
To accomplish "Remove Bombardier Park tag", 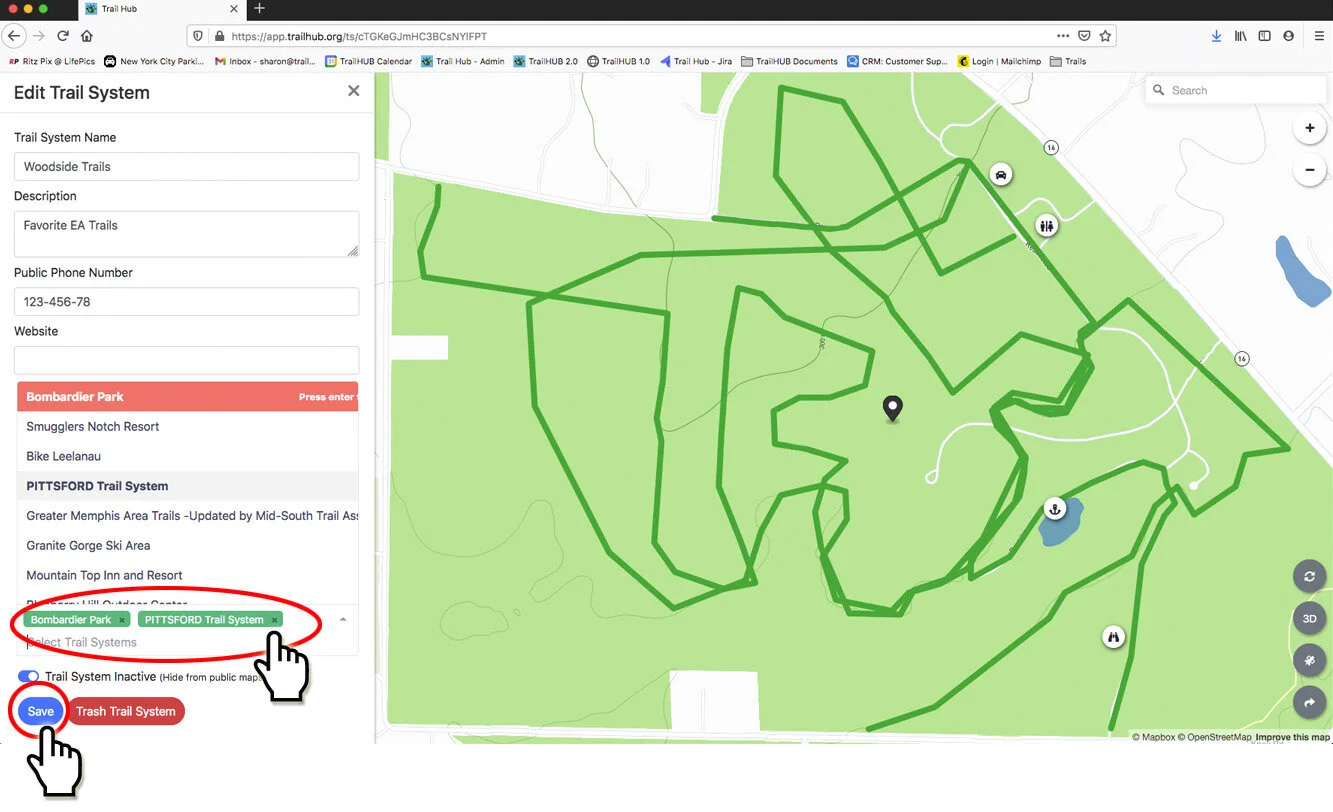I will 122,620.
